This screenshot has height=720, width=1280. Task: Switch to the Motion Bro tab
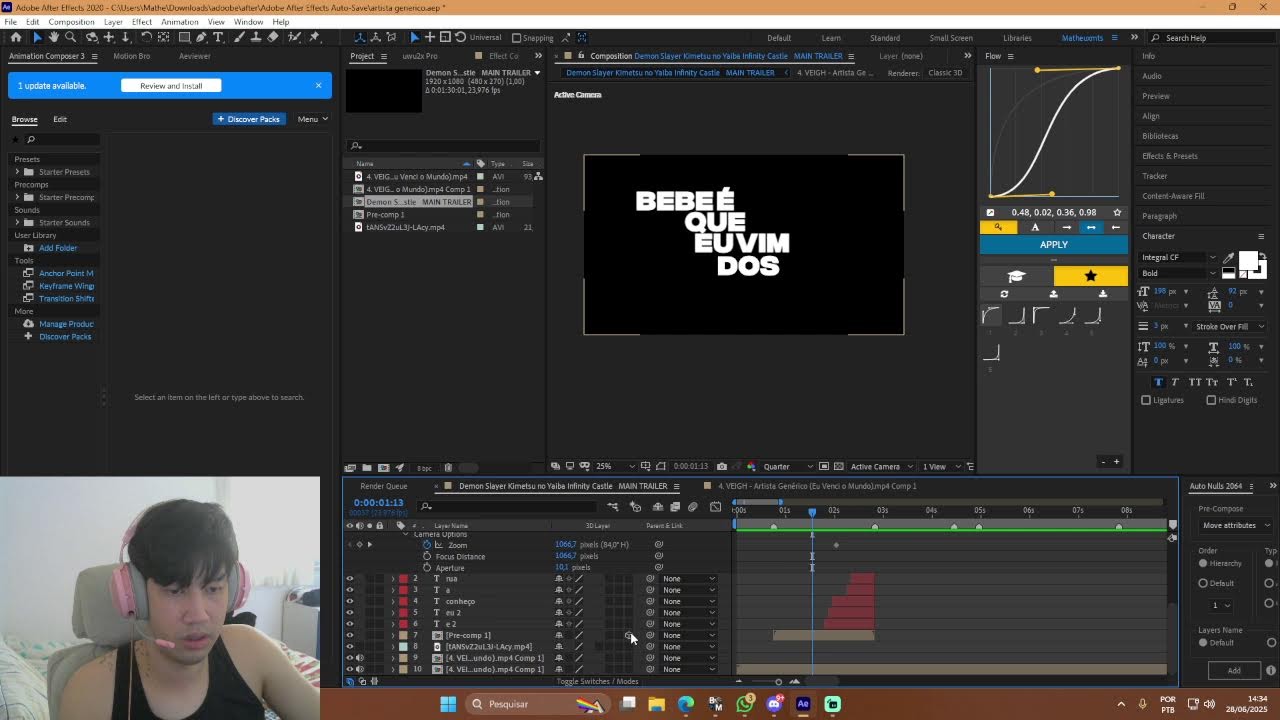[131, 56]
